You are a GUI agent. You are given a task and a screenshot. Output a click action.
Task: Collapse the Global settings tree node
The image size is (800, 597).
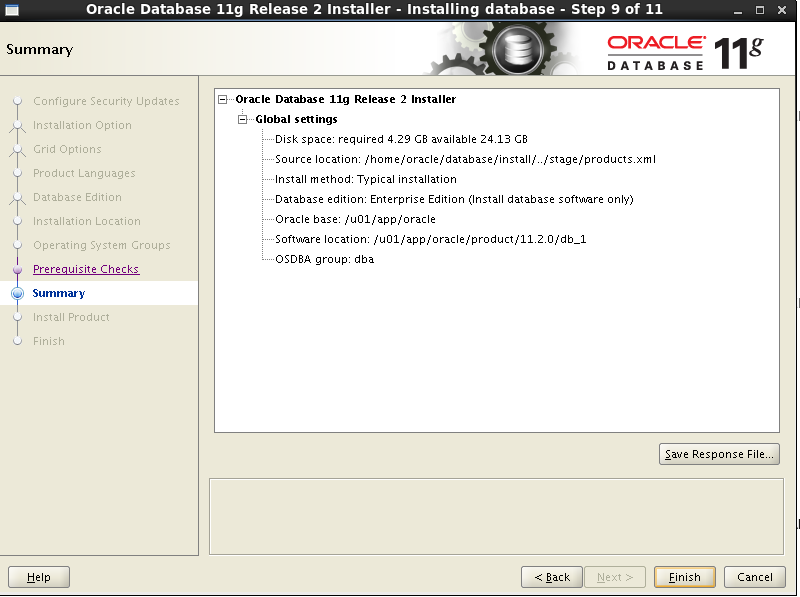(x=242, y=119)
